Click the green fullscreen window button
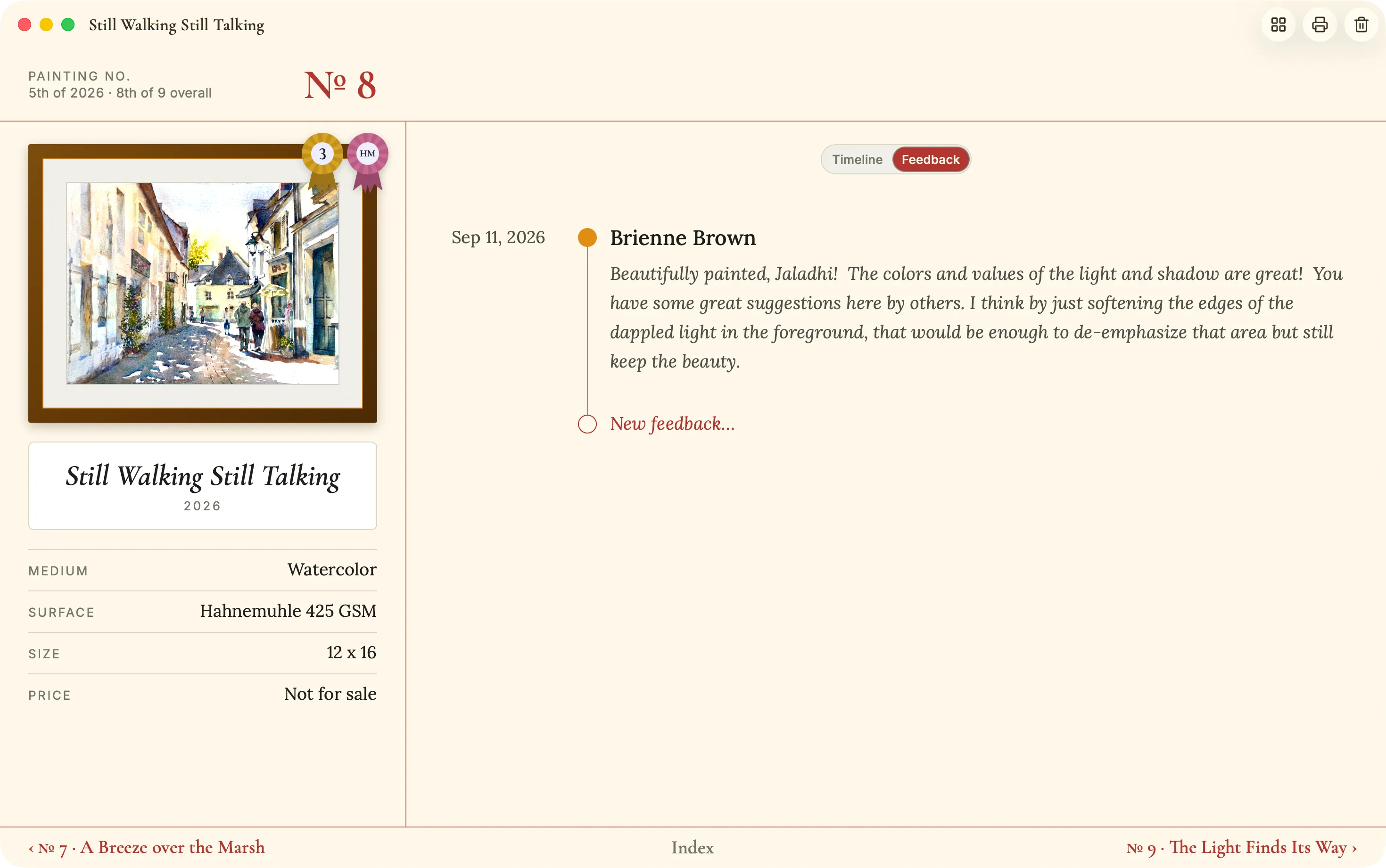Viewport: 1386px width, 868px height. pos(68,25)
